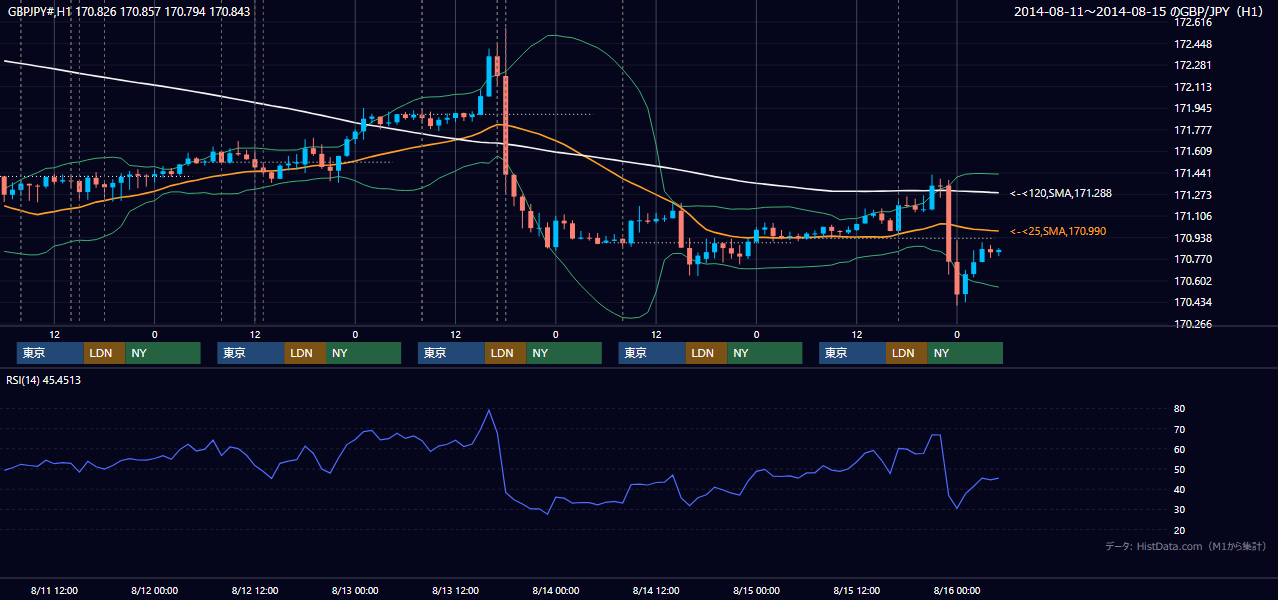Click price axis value 172.281
The height and width of the screenshot is (600, 1278).
[1192, 65]
